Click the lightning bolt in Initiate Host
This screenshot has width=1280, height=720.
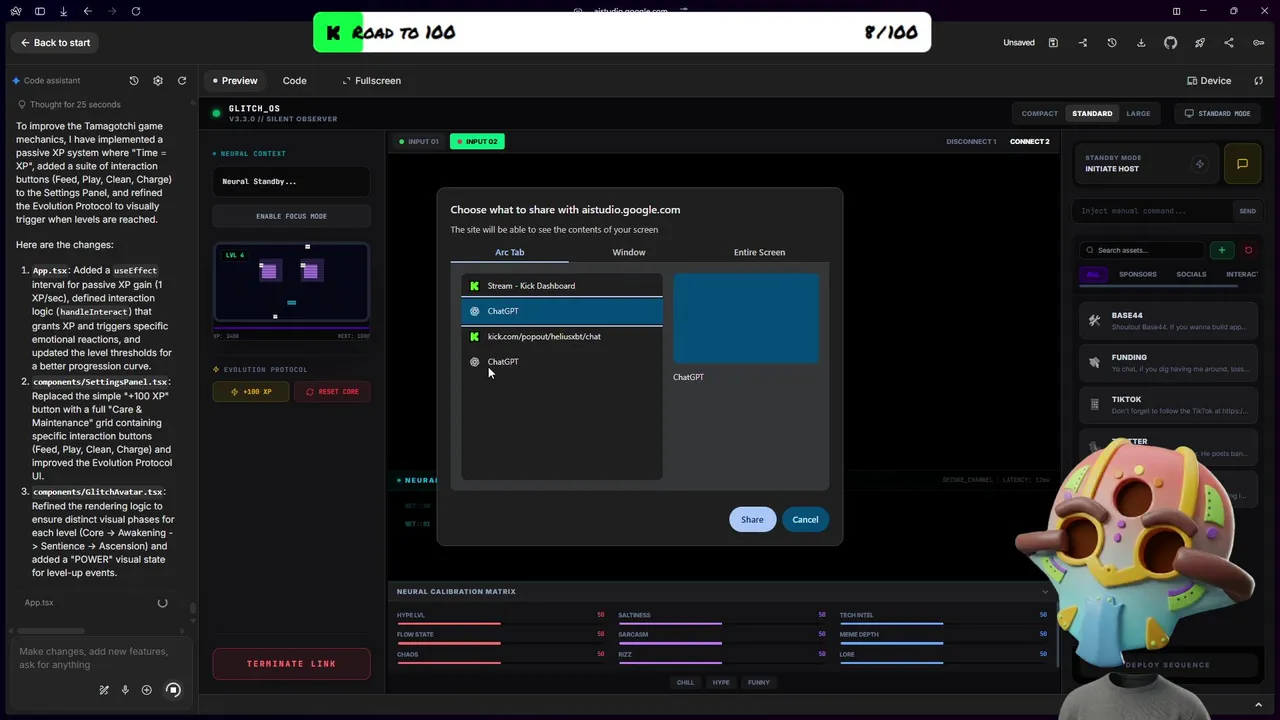tap(1200, 164)
